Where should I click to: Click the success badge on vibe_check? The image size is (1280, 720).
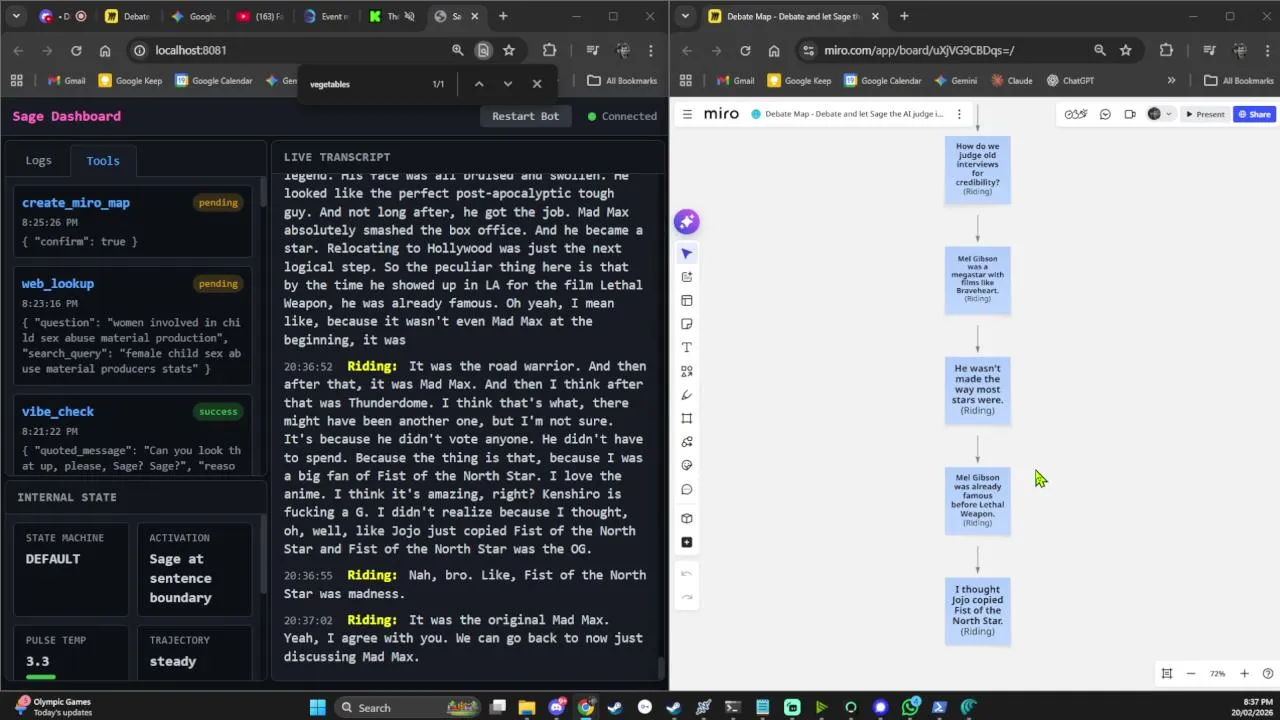[x=218, y=411]
